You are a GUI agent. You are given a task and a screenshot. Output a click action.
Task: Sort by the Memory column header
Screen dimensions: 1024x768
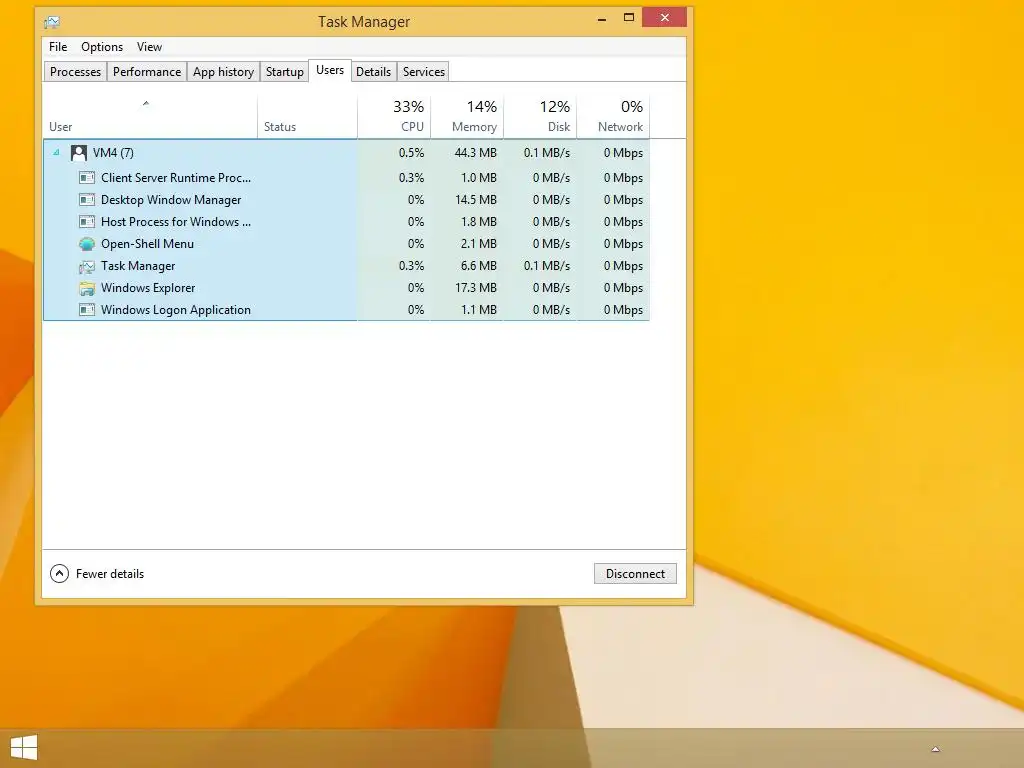[x=467, y=117]
